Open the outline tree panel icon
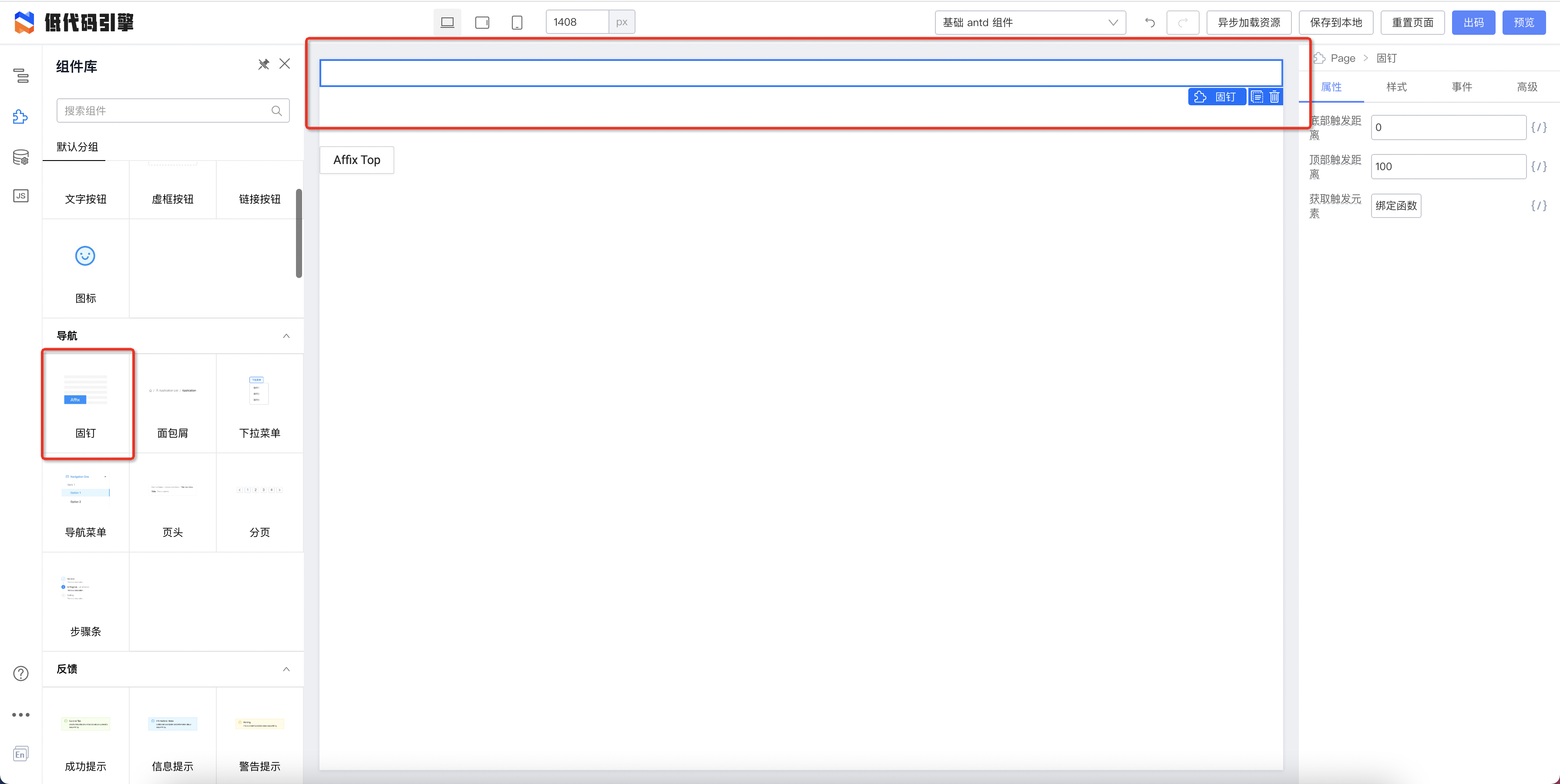Image resolution: width=1560 pixels, height=784 pixels. [x=20, y=76]
